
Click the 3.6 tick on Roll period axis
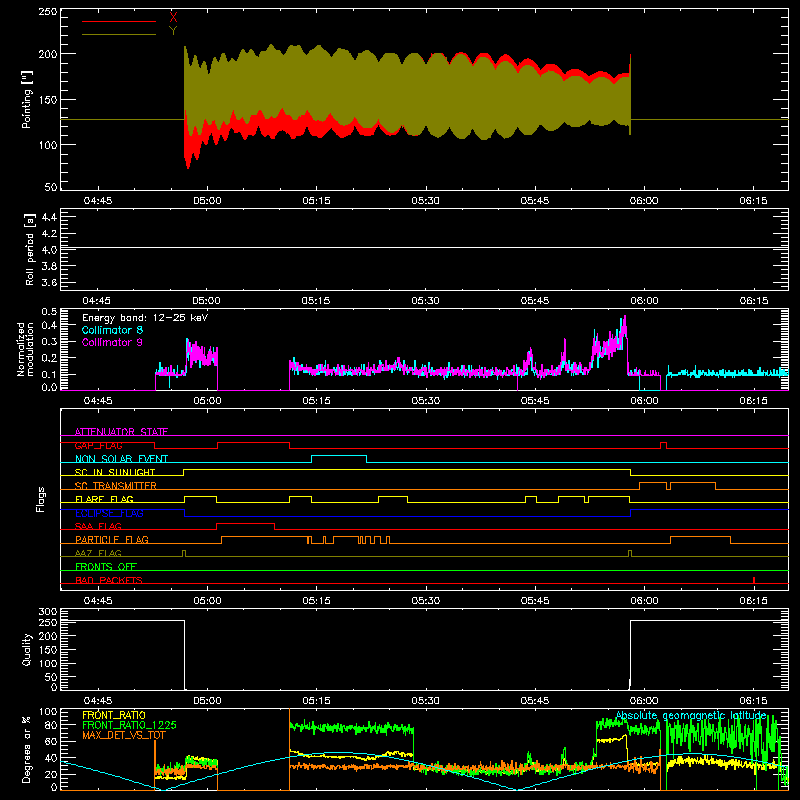coord(49,283)
